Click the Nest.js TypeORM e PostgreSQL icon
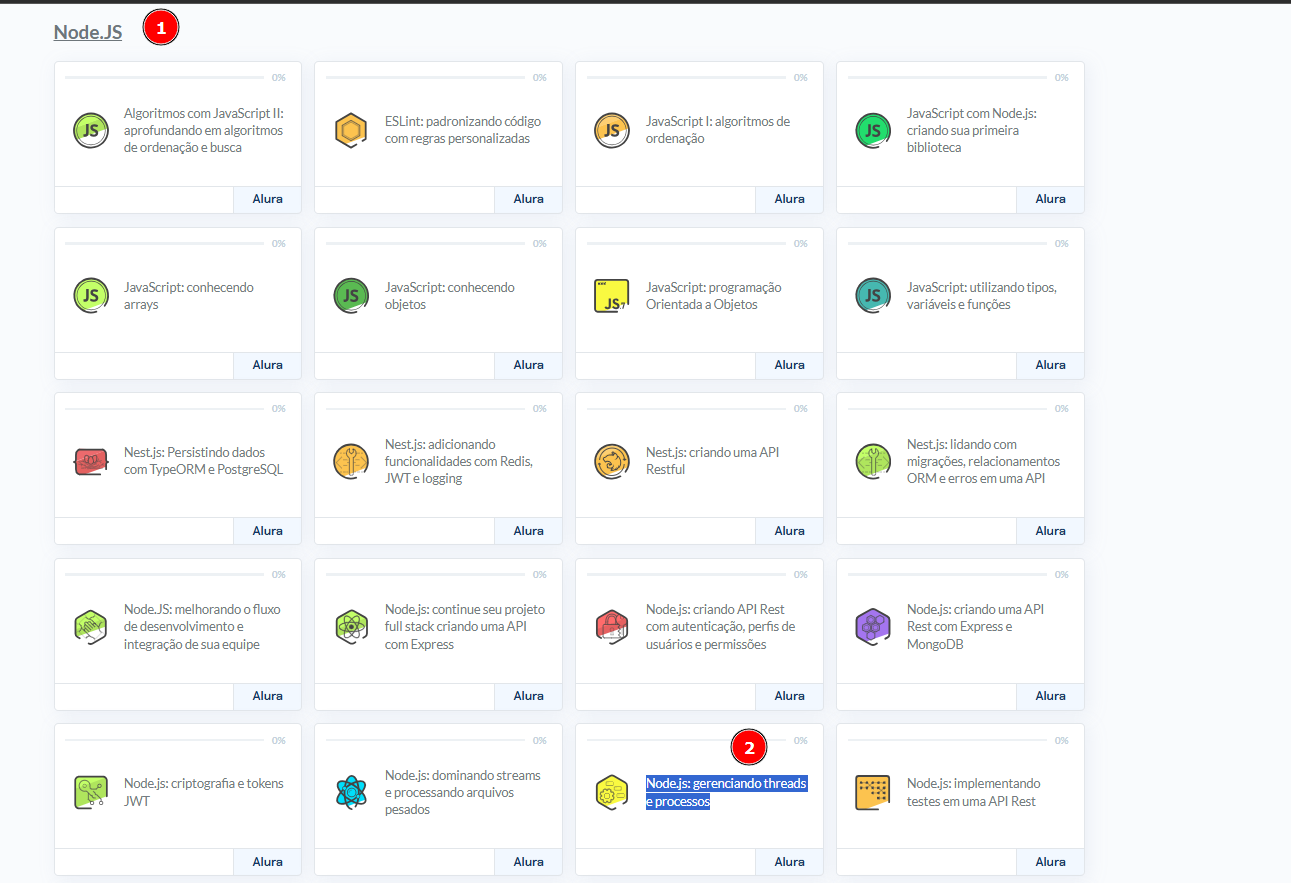This screenshot has height=883, width=1291. (x=90, y=461)
